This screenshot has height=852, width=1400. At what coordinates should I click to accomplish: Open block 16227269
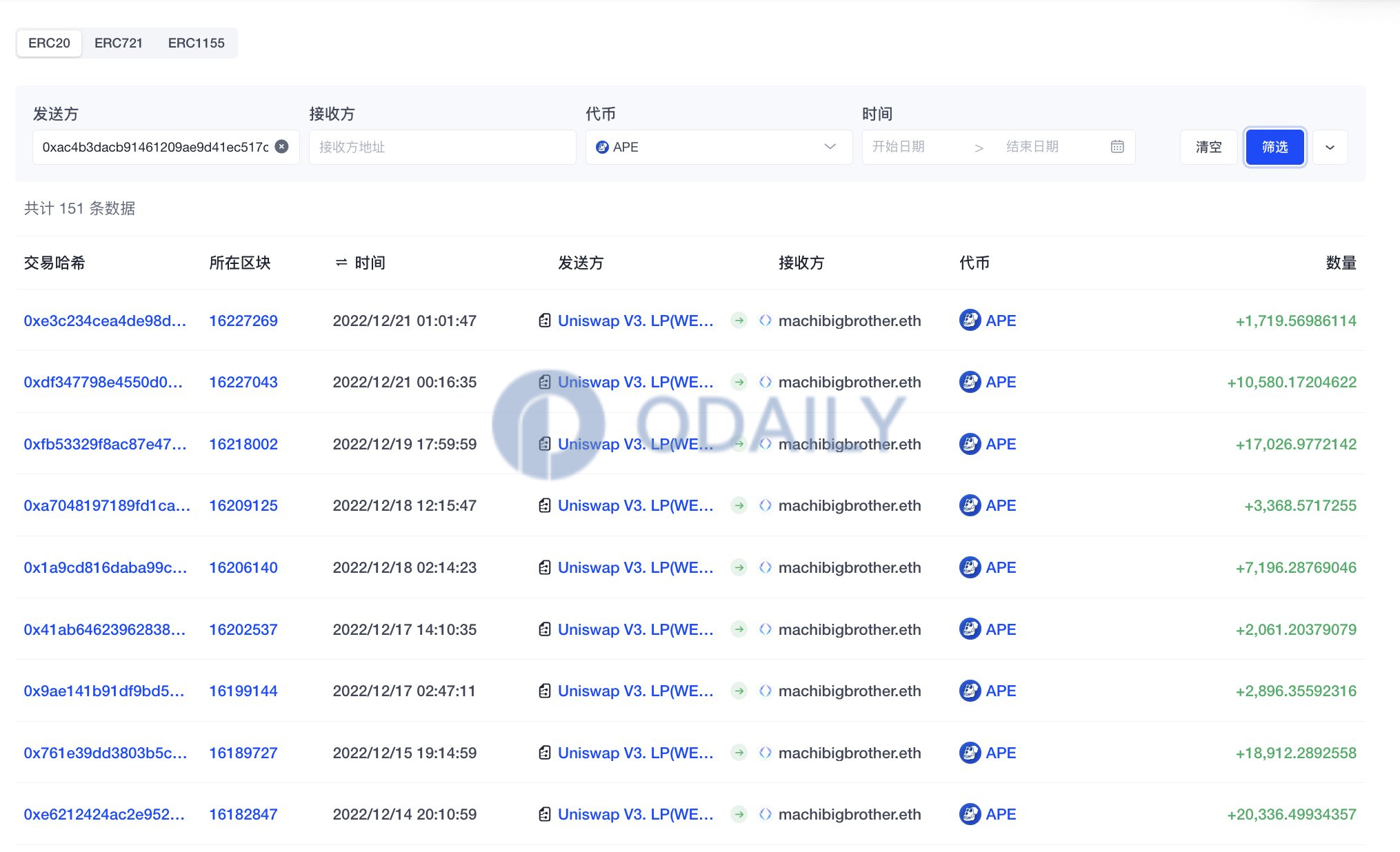[243, 321]
